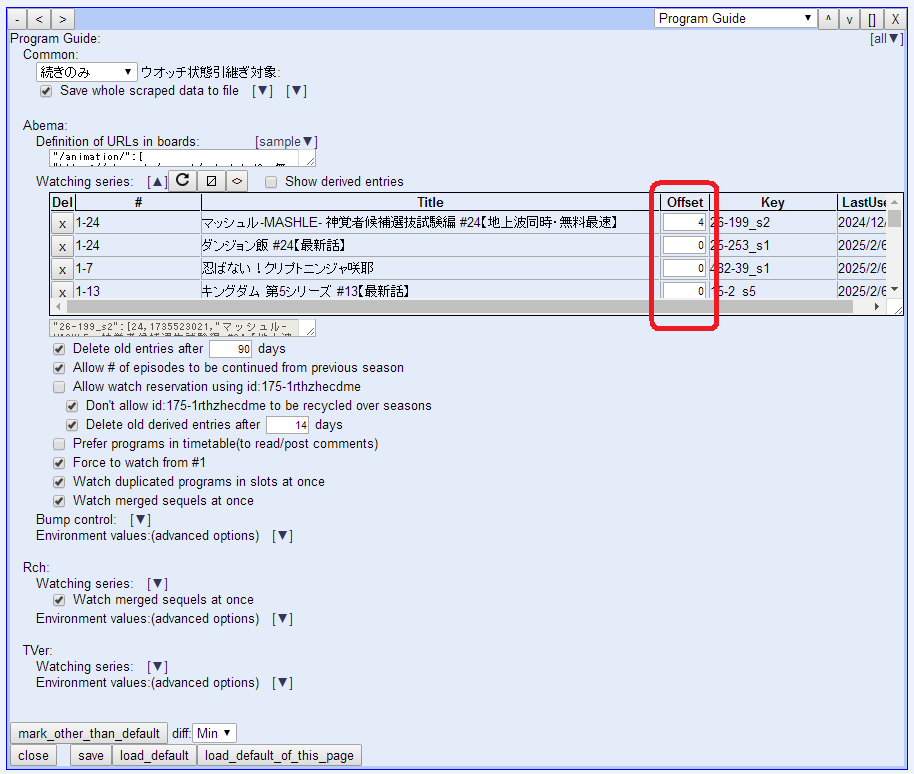
Task: Go to the previous page with "<"
Action: tap(39, 19)
